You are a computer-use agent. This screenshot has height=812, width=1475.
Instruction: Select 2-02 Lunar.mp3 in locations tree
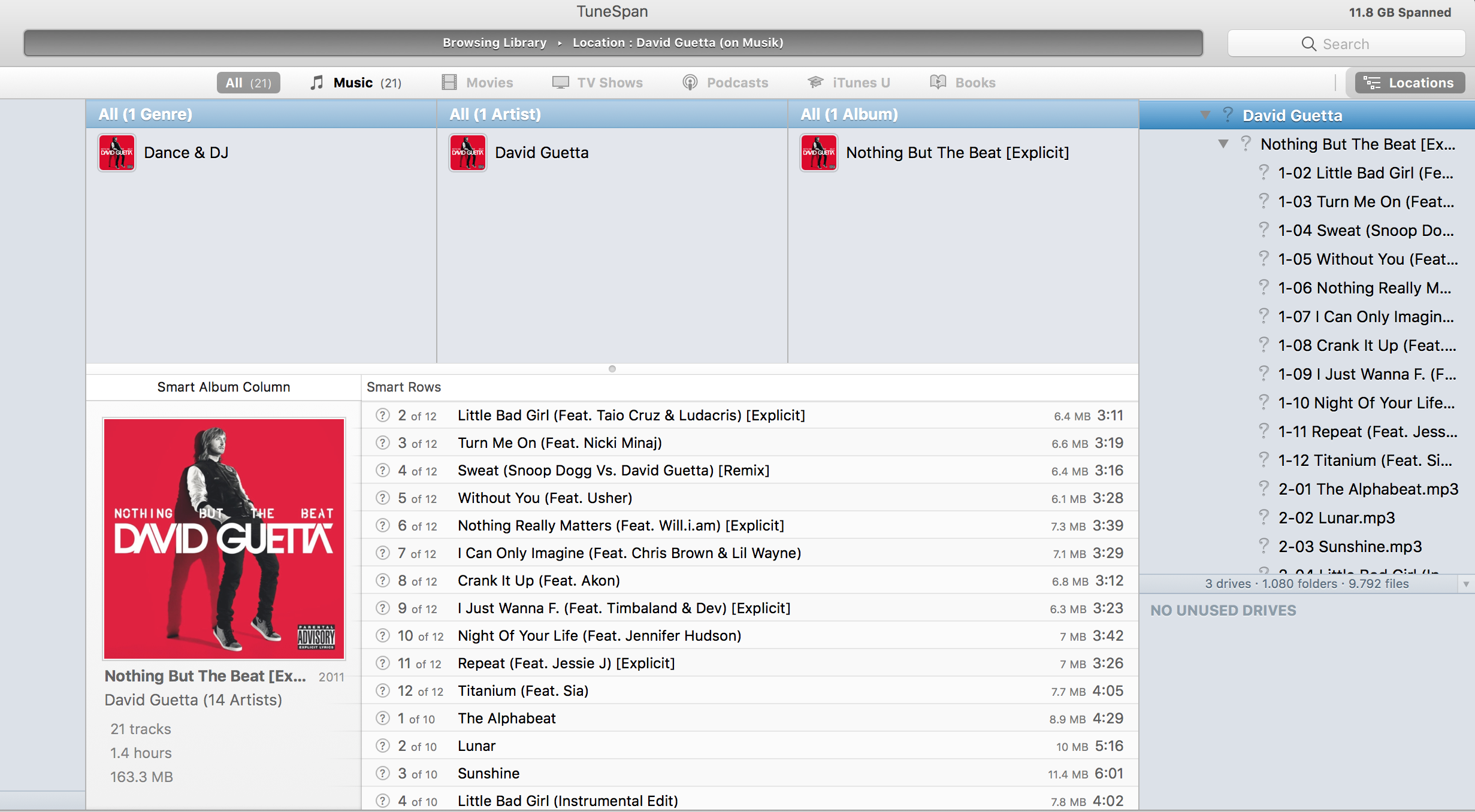(x=1336, y=518)
